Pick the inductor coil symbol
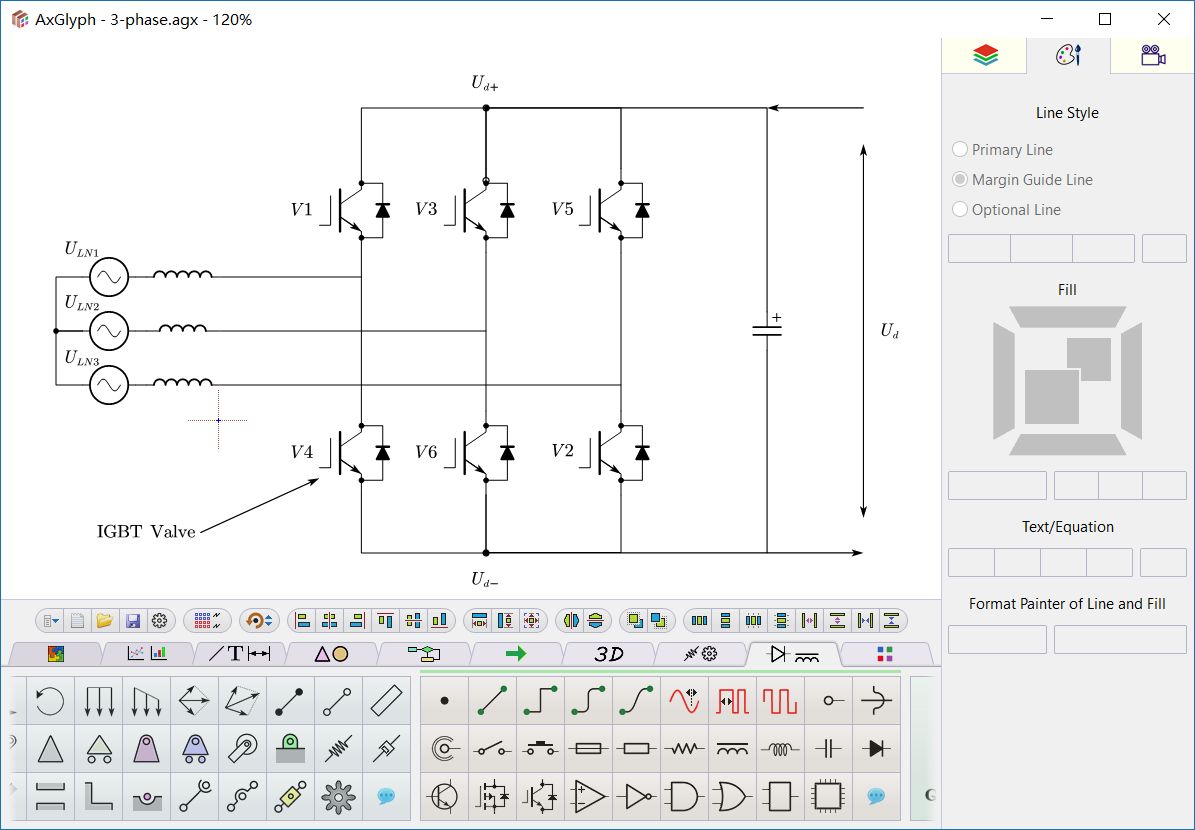 pos(781,748)
